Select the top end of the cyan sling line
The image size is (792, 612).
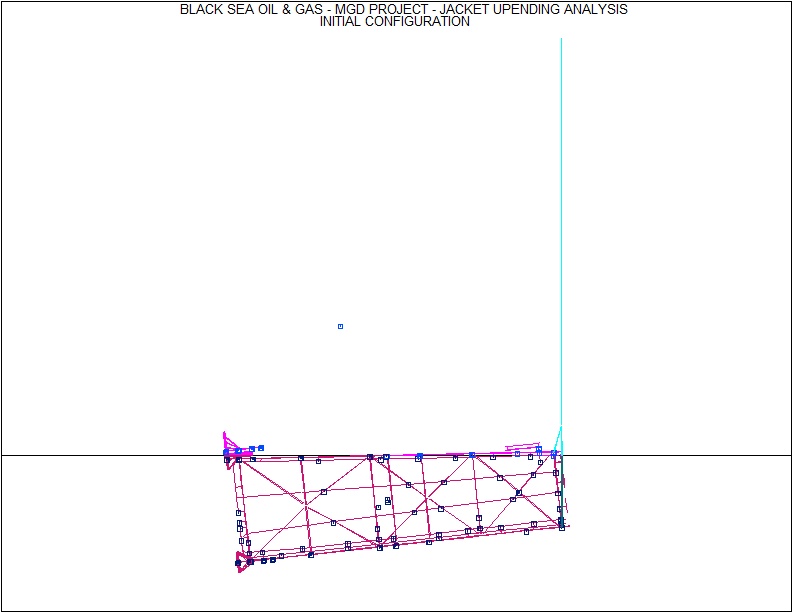pyautogui.click(x=561, y=40)
